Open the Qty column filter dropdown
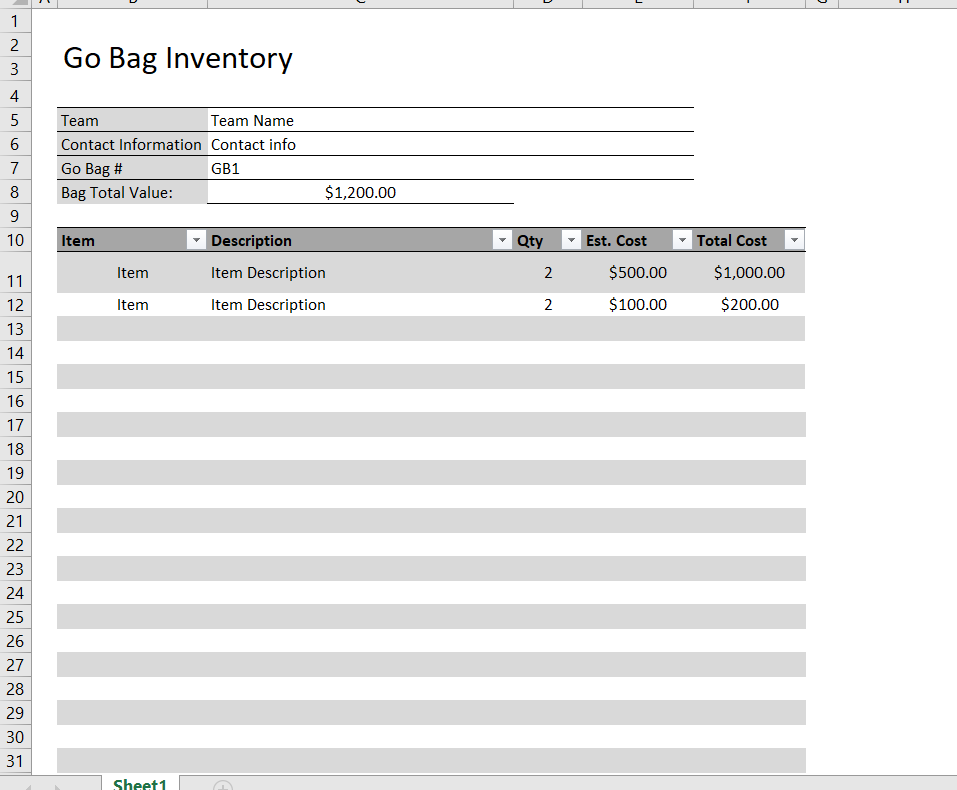The height and width of the screenshot is (790, 957). coord(570,240)
